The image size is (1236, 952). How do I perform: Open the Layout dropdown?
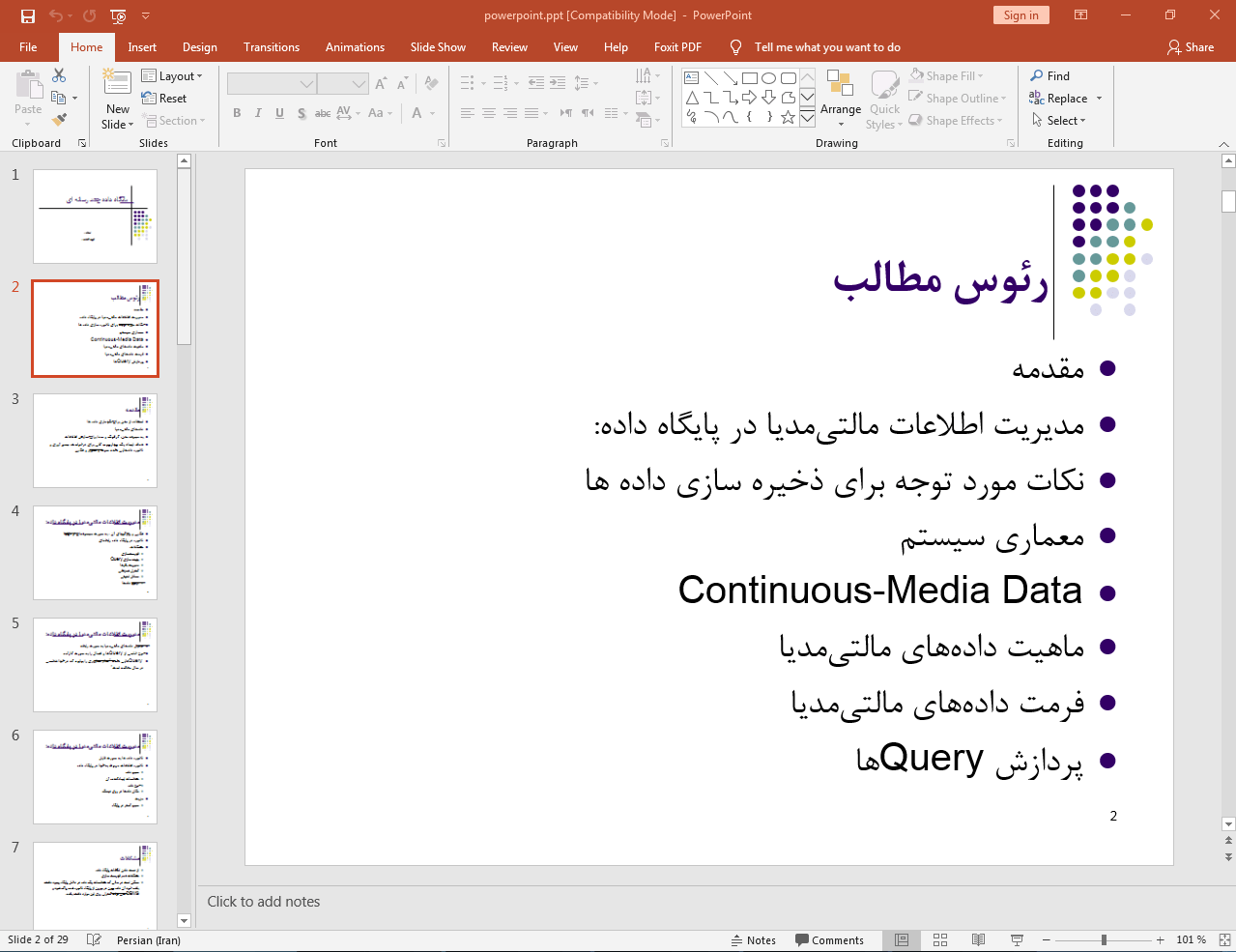point(172,76)
